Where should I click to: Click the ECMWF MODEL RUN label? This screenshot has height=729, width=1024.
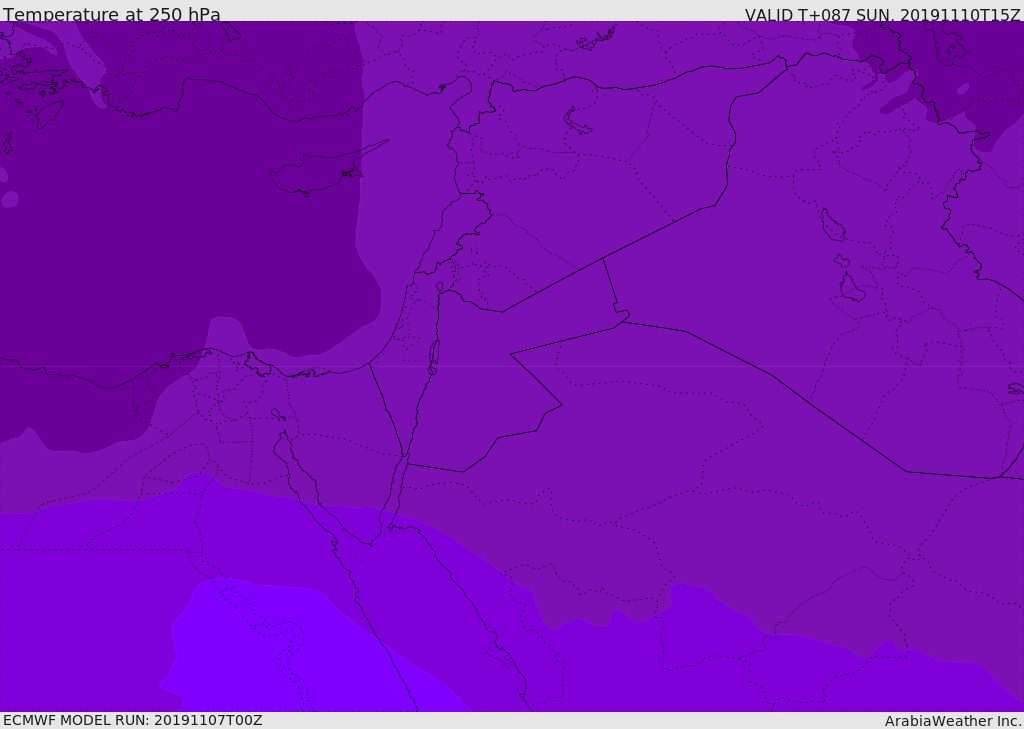click(132, 720)
